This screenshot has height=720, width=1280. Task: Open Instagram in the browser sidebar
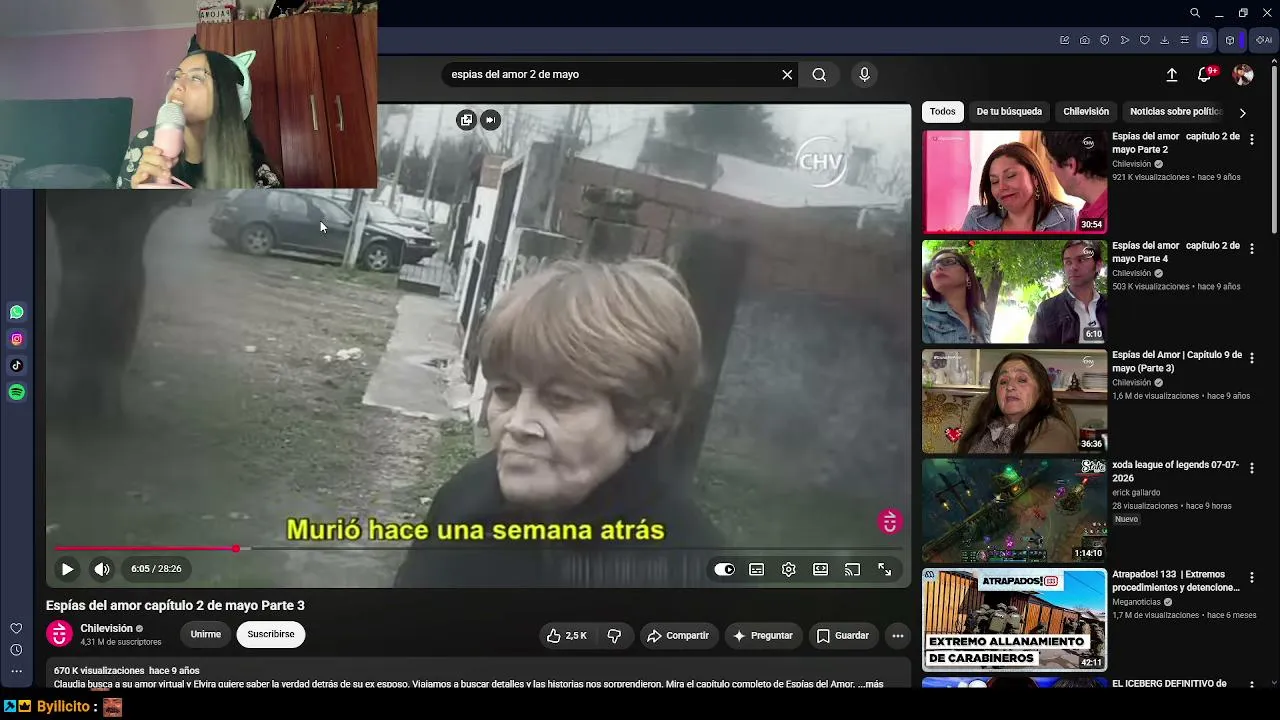[16, 339]
